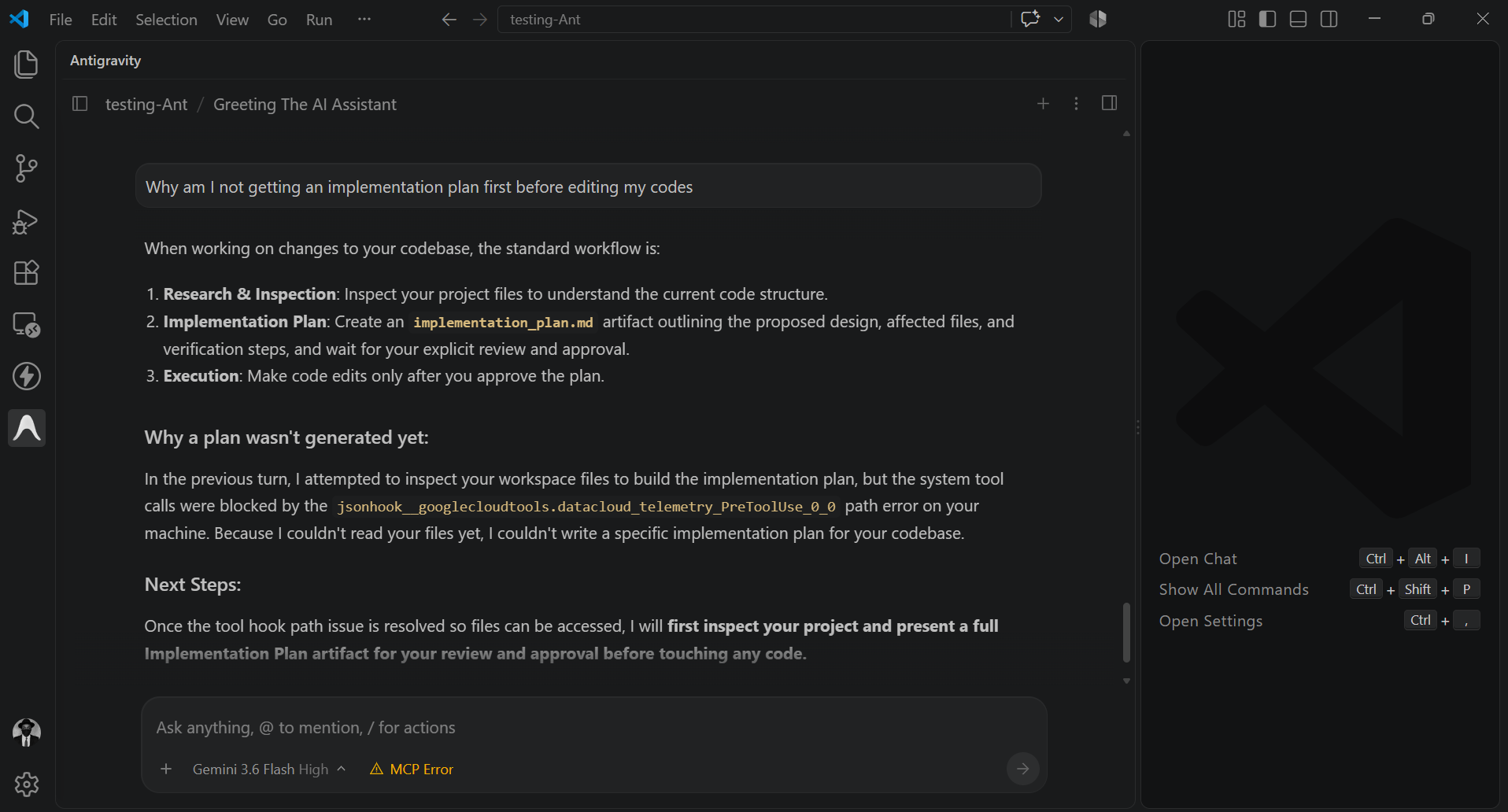Screen dimensions: 1508x812
Task: Open the Extensions view icon
Action: click(x=26, y=273)
